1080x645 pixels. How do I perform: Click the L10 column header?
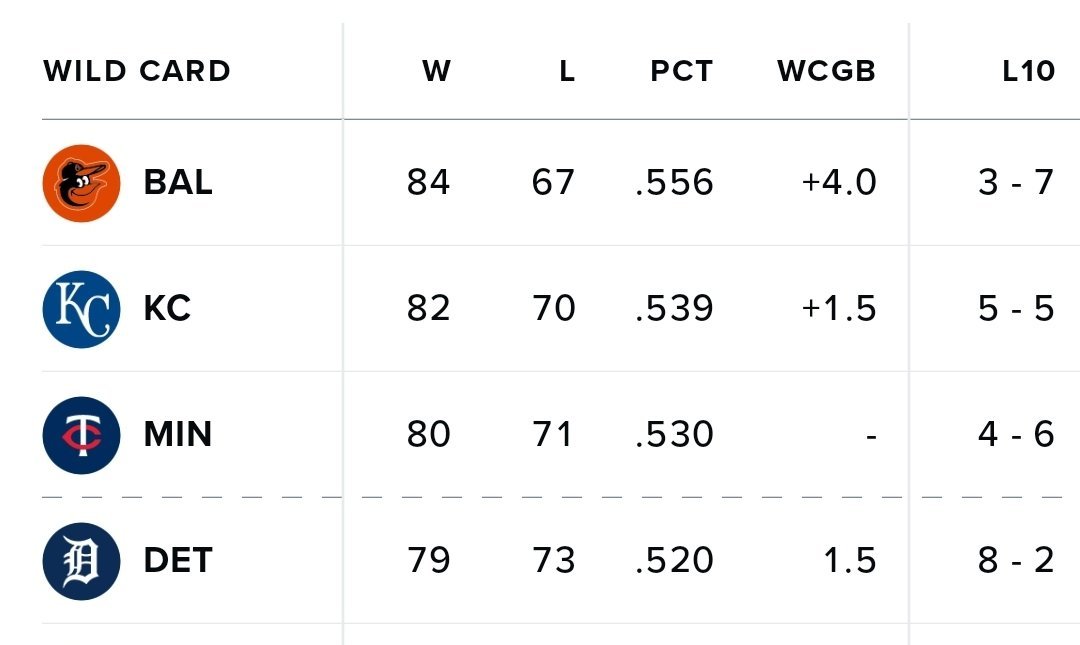click(1028, 72)
